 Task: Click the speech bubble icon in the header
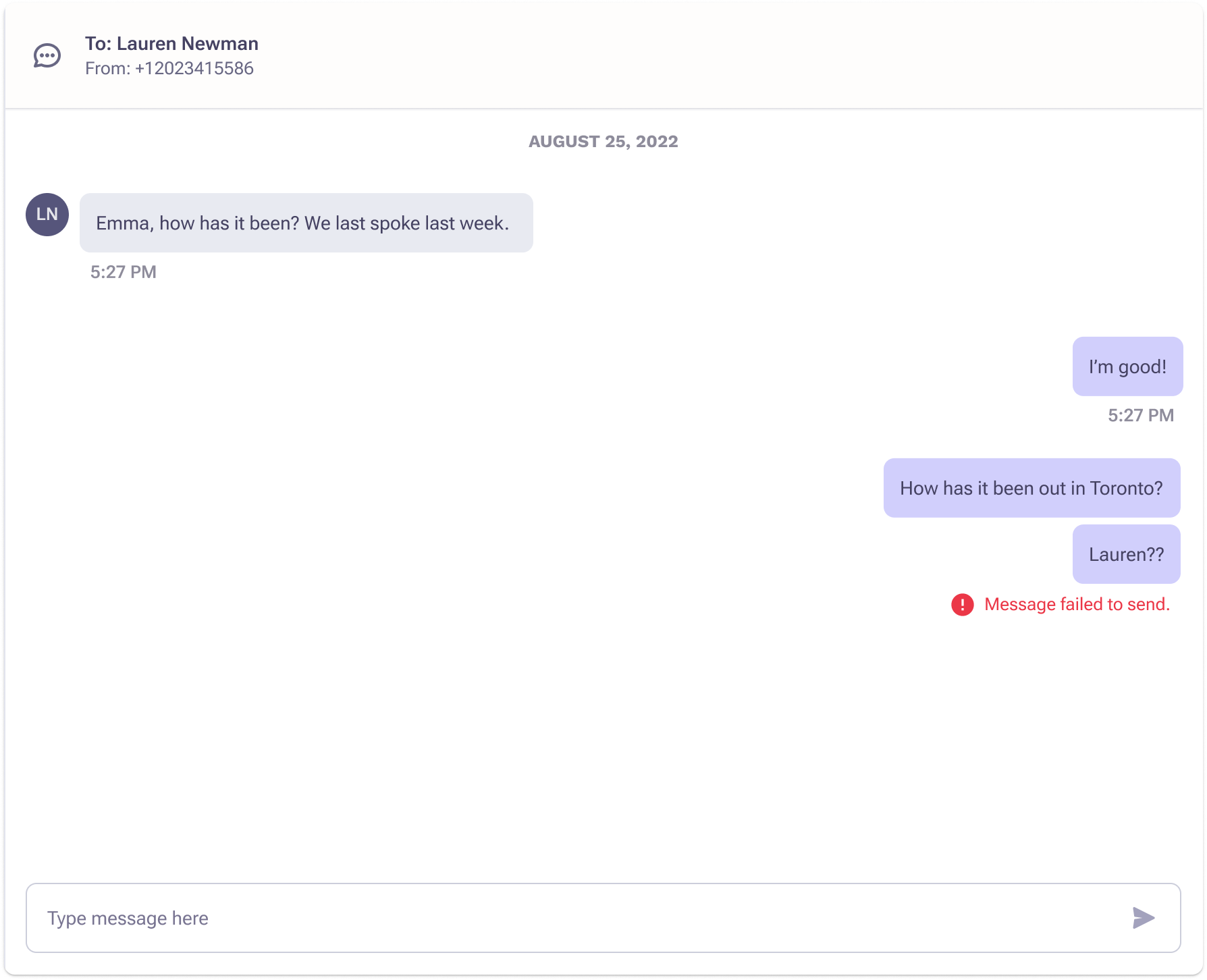pos(47,57)
